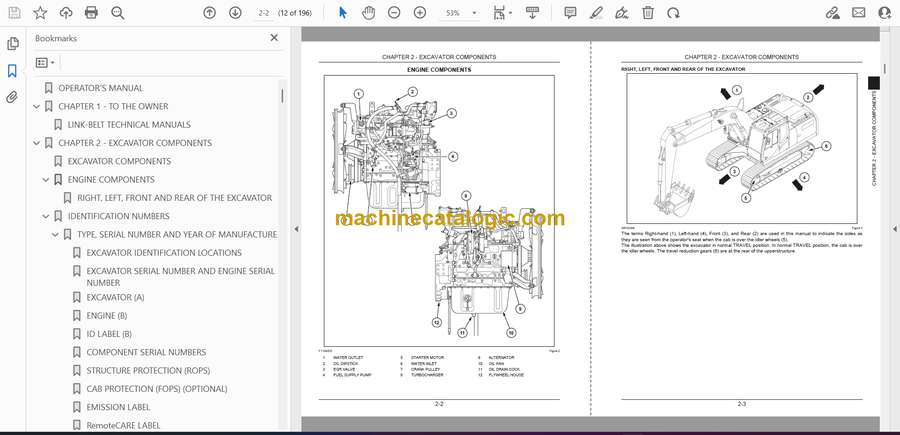Zoom in with plus icon

pyautogui.click(x=420, y=13)
